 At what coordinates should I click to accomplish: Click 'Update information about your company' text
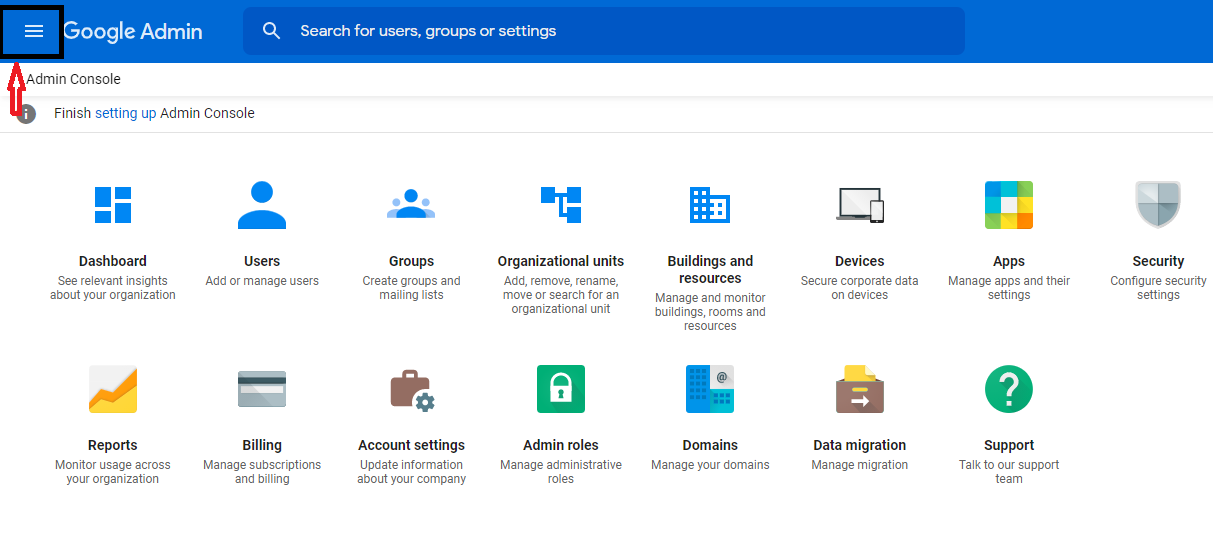[x=411, y=472]
